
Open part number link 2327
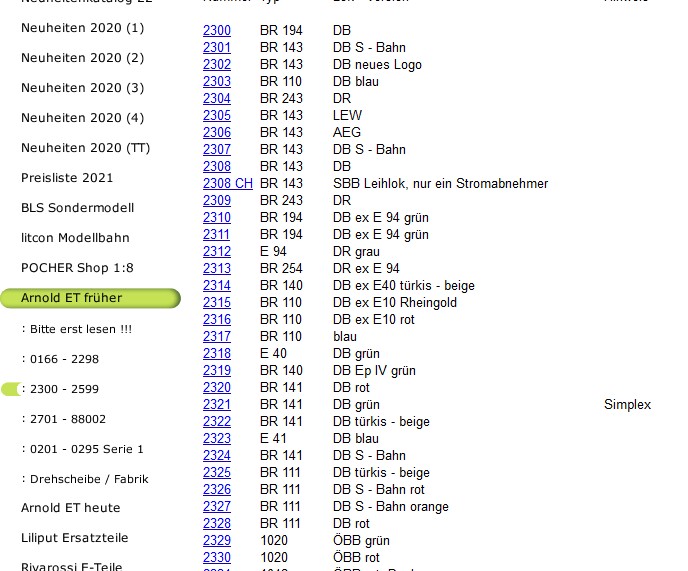(x=217, y=506)
